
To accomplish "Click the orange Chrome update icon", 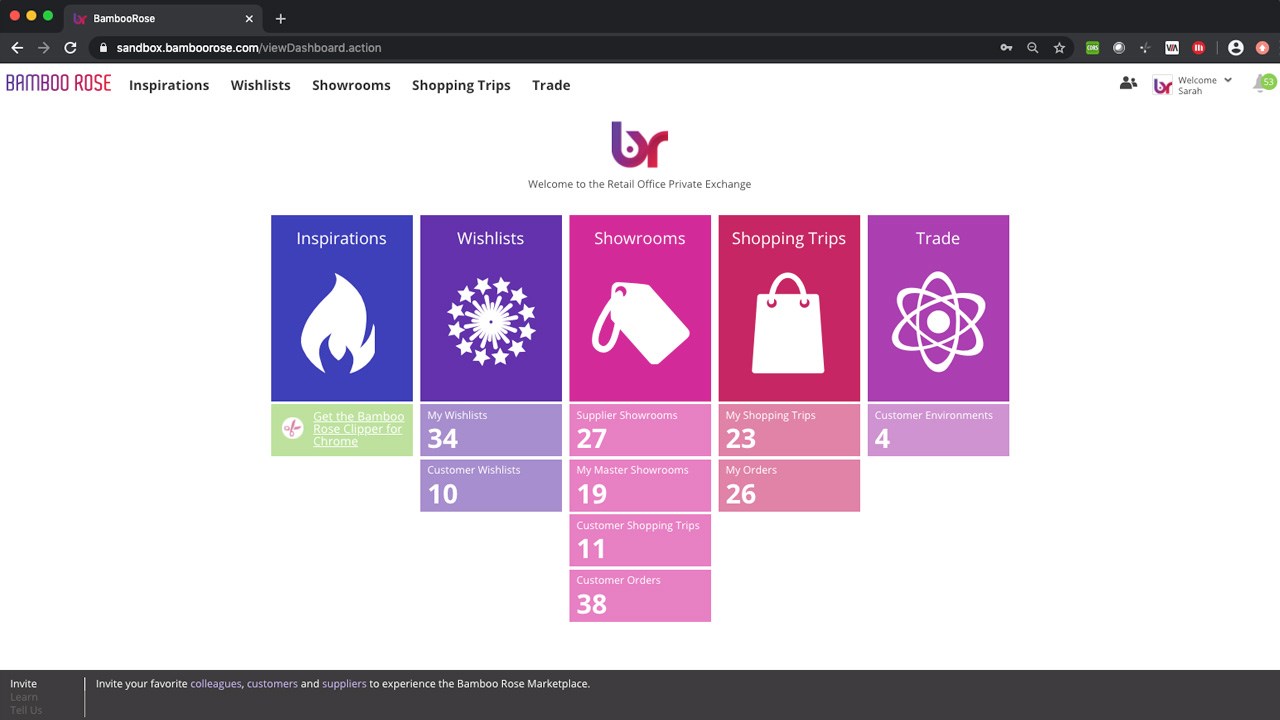I will pos(1262,47).
